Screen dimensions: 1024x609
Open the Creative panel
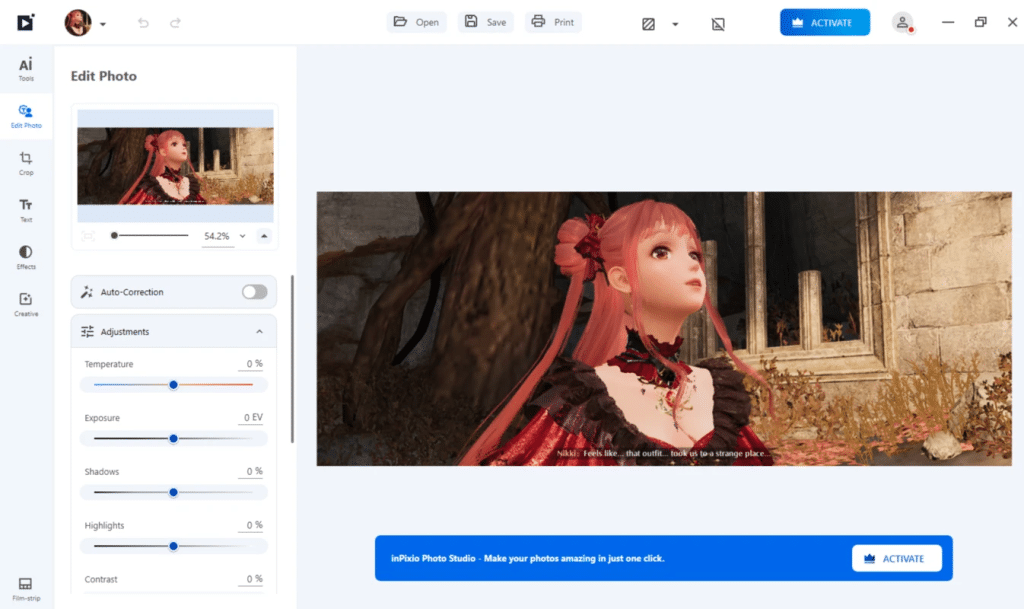pyautogui.click(x=25, y=304)
